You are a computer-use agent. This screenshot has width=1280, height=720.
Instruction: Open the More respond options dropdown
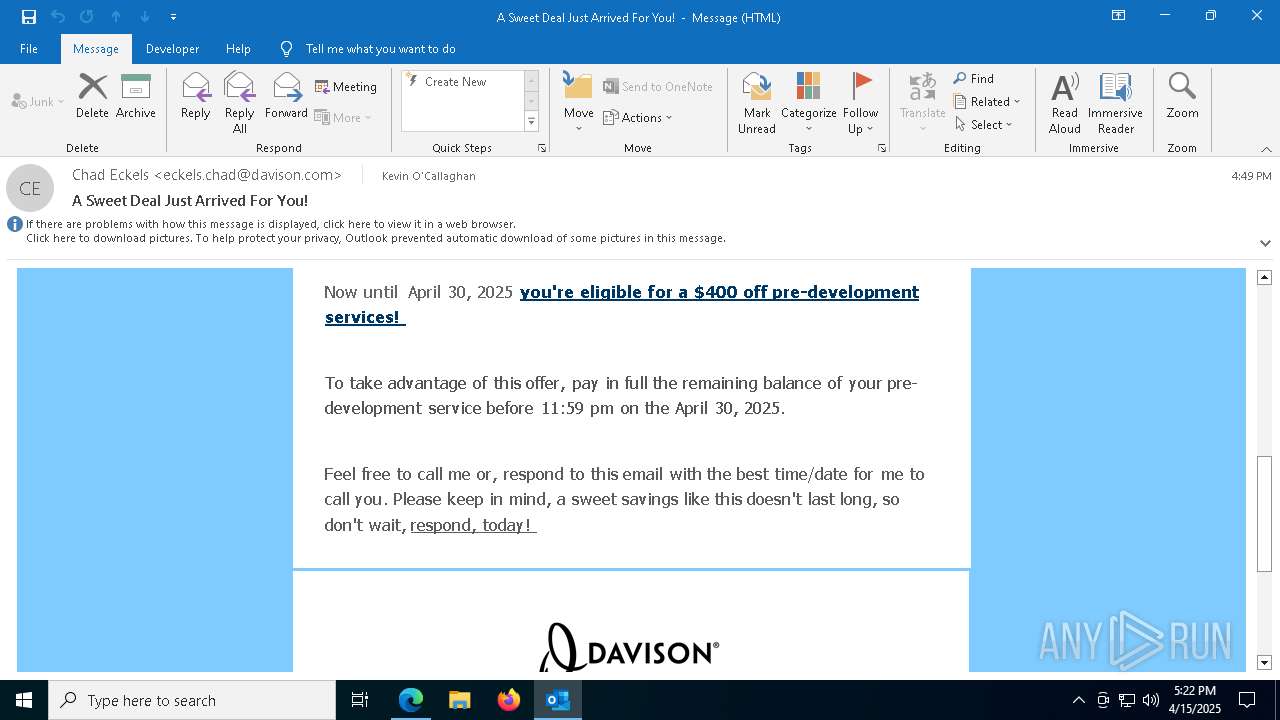[343, 118]
